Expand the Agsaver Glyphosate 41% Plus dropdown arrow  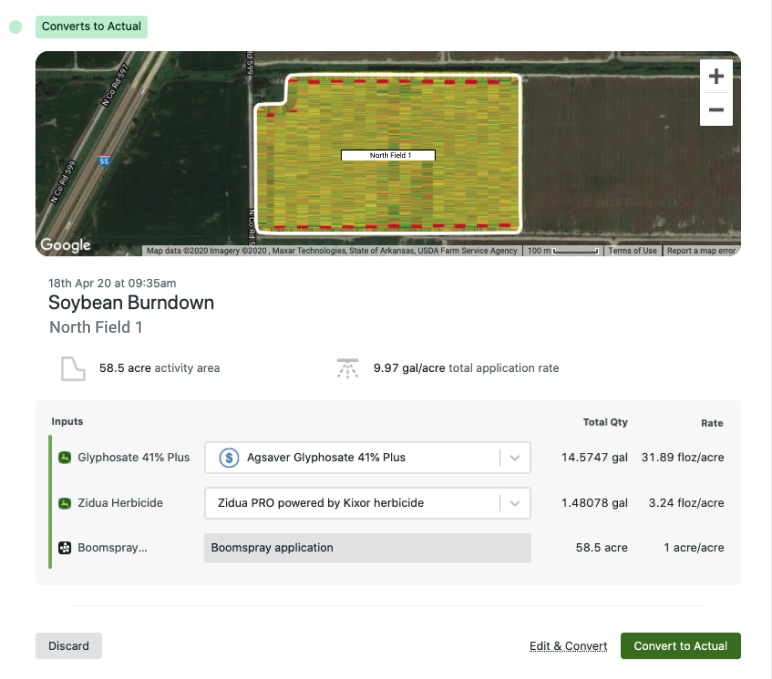tap(515, 458)
